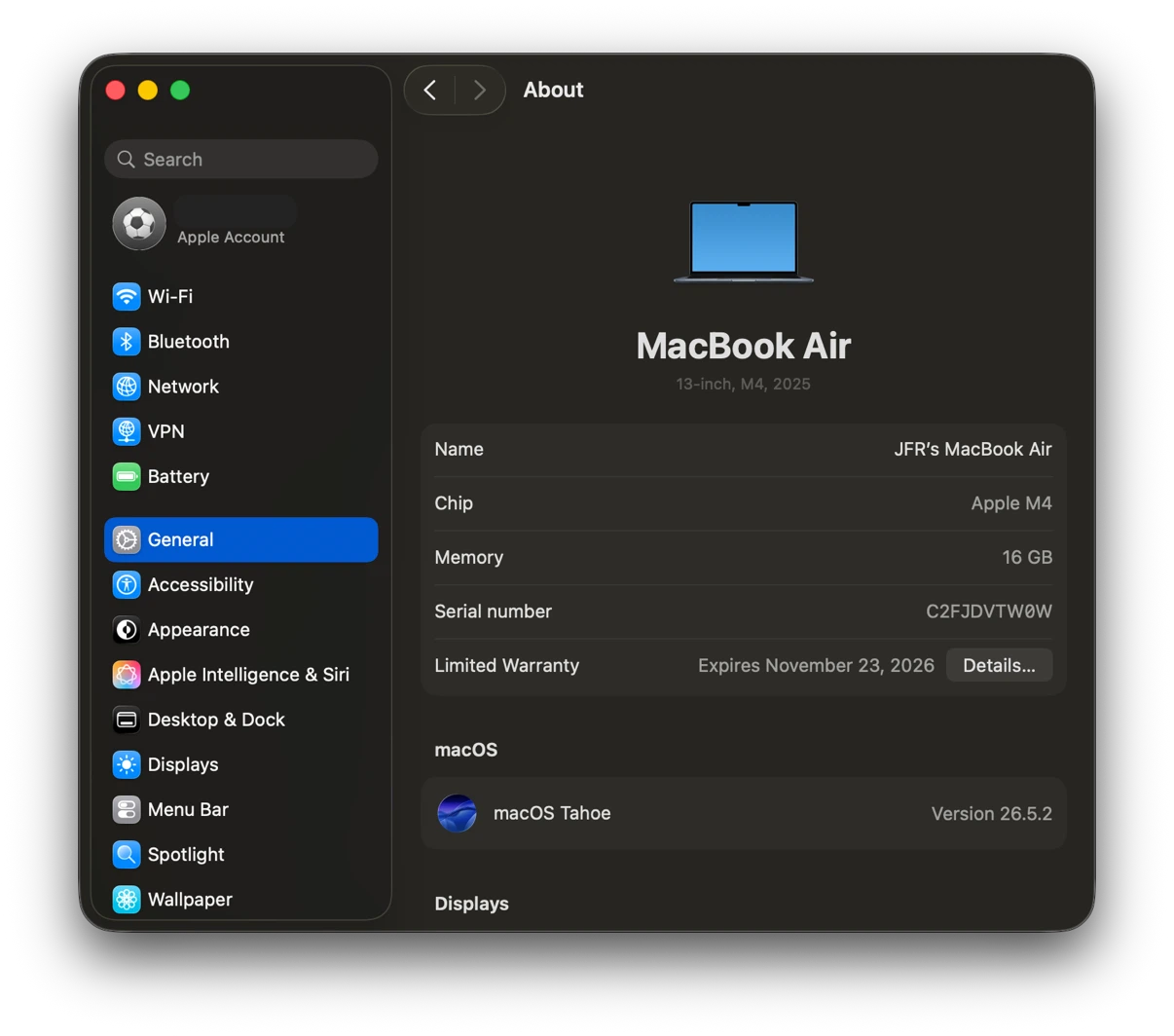Click the search magnifying glass icon
Viewport: 1174px width, 1036px height.
[127, 159]
